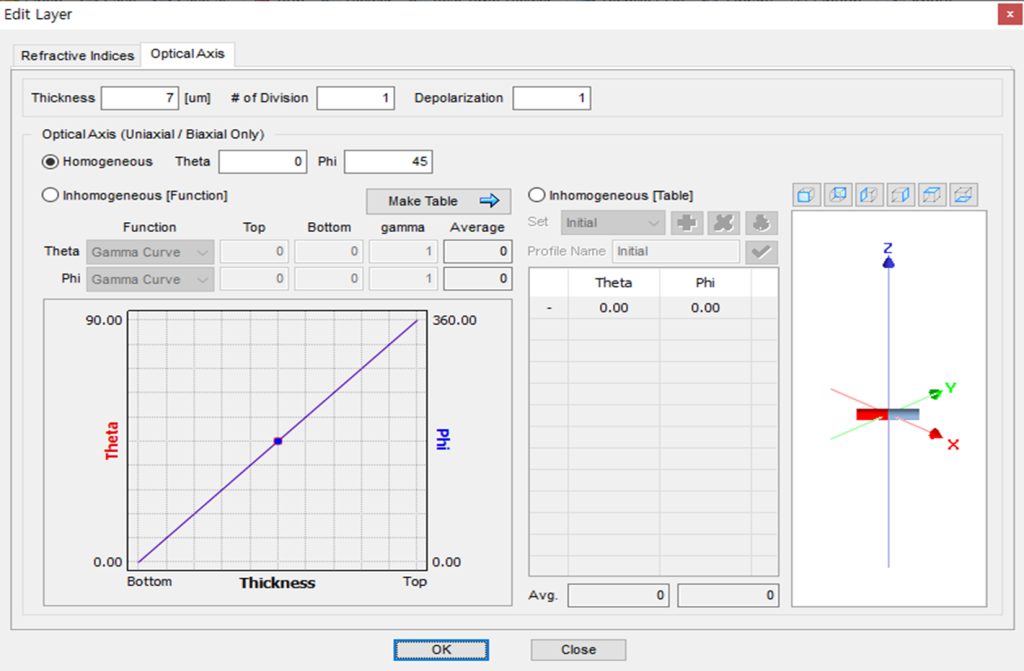The height and width of the screenshot is (671, 1024).
Task: Select the Inhomogeneous [Function] radio button
Action: [x=50, y=195]
